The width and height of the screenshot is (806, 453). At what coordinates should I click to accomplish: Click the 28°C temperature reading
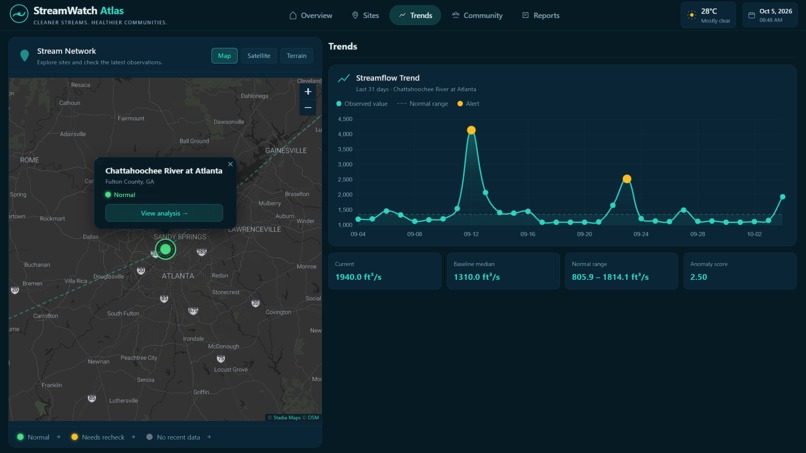[x=709, y=11]
